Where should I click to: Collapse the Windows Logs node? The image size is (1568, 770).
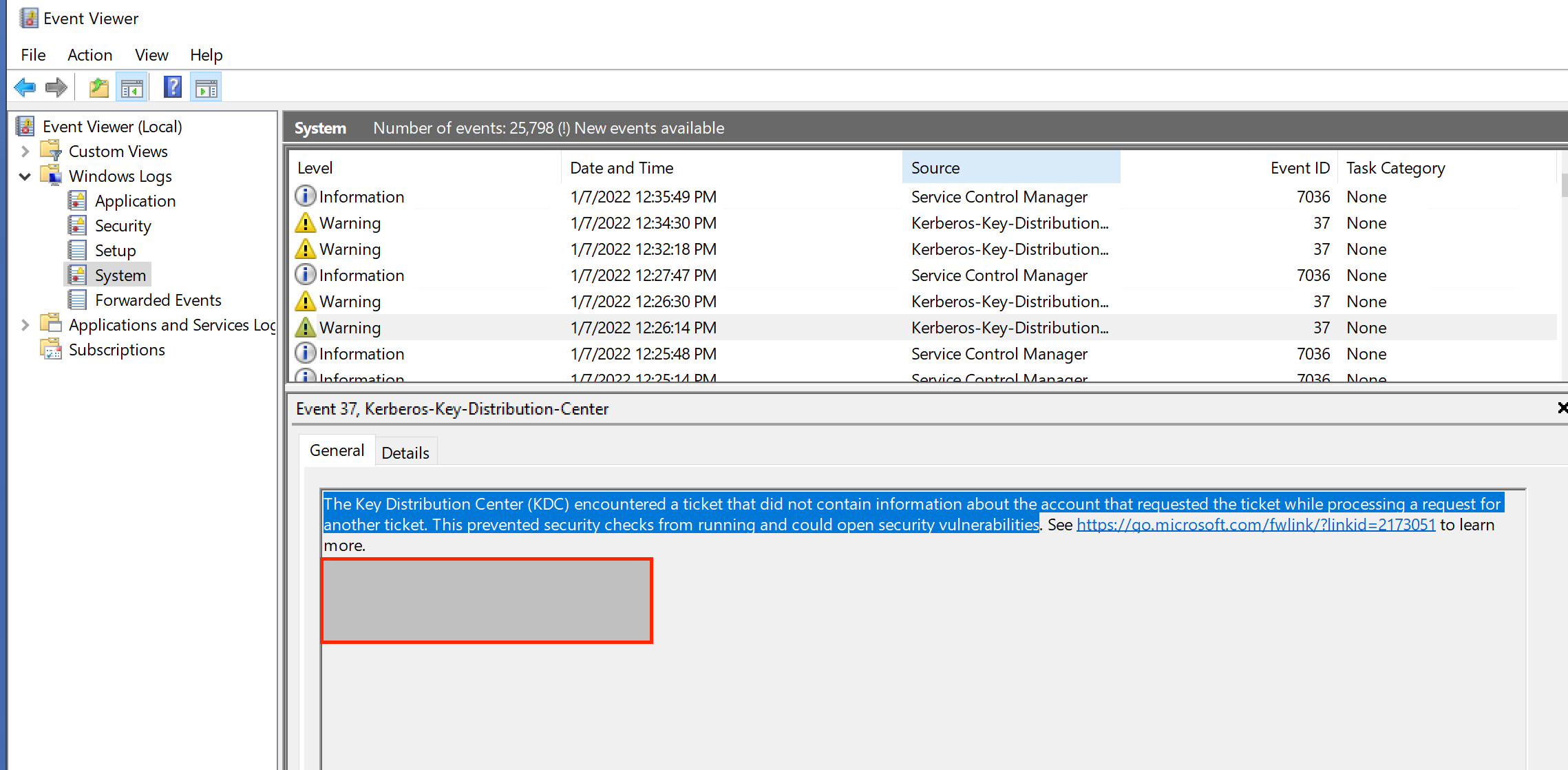[25, 176]
